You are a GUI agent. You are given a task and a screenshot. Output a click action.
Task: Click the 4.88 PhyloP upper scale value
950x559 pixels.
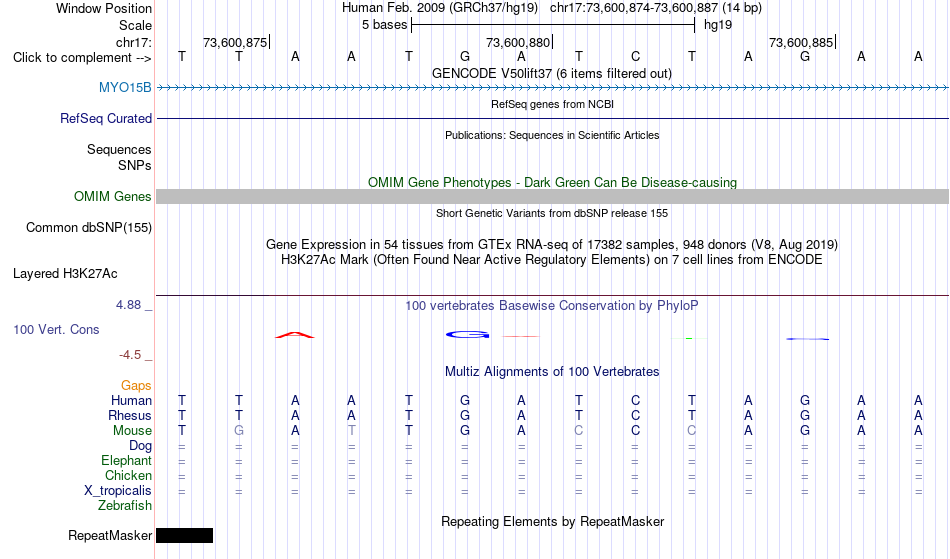coord(128,305)
